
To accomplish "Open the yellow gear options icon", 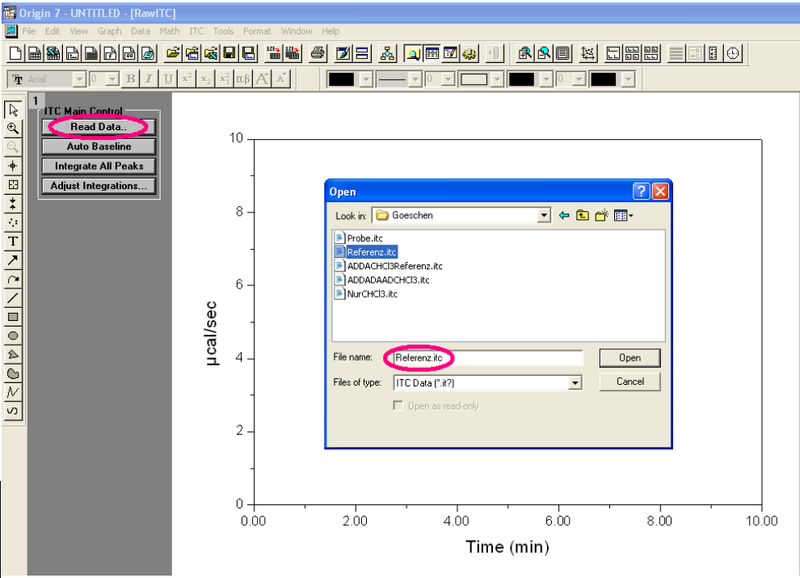I will tap(469, 53).
